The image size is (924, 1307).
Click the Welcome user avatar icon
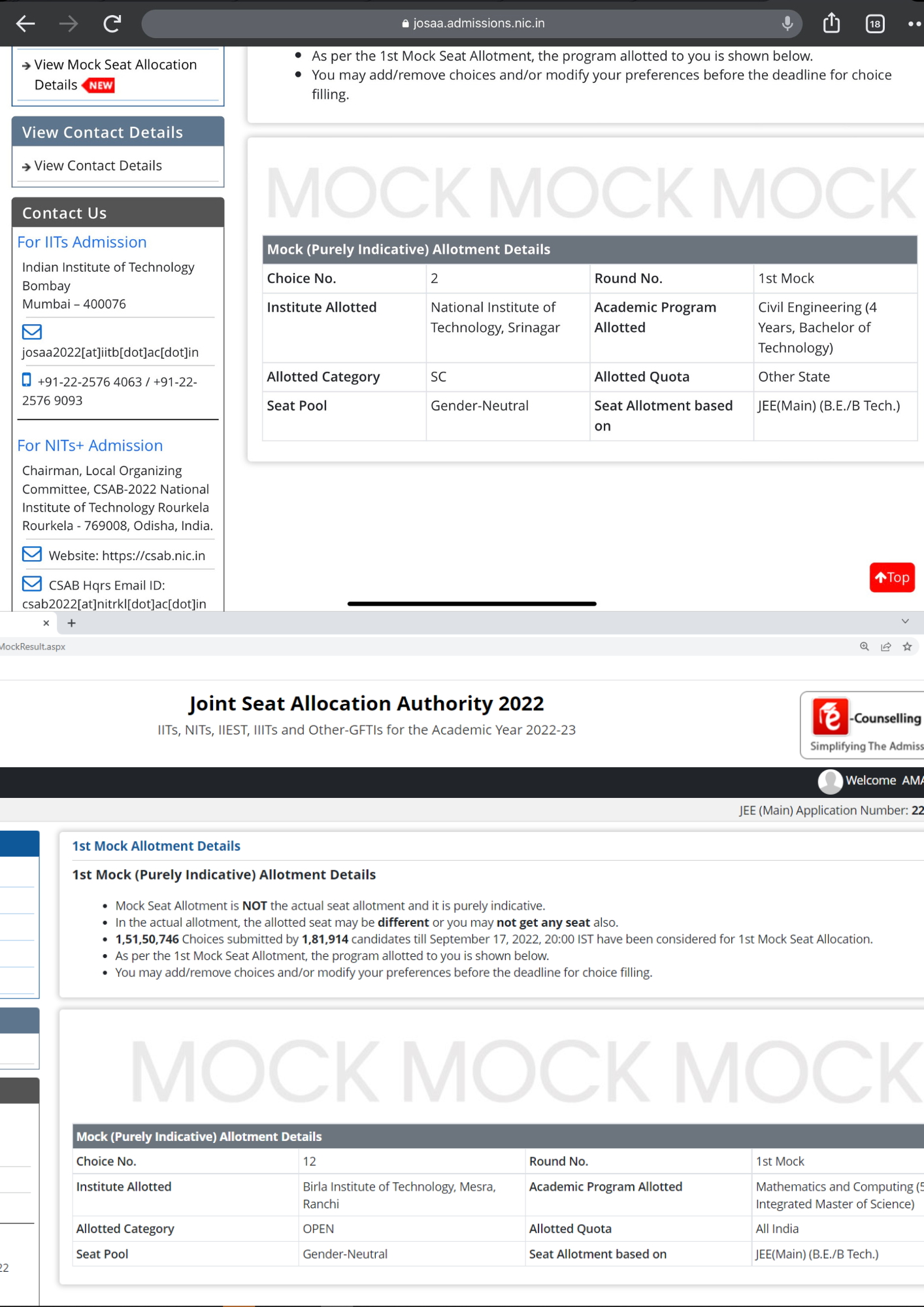pyautogui.click(x=830, y=781)
